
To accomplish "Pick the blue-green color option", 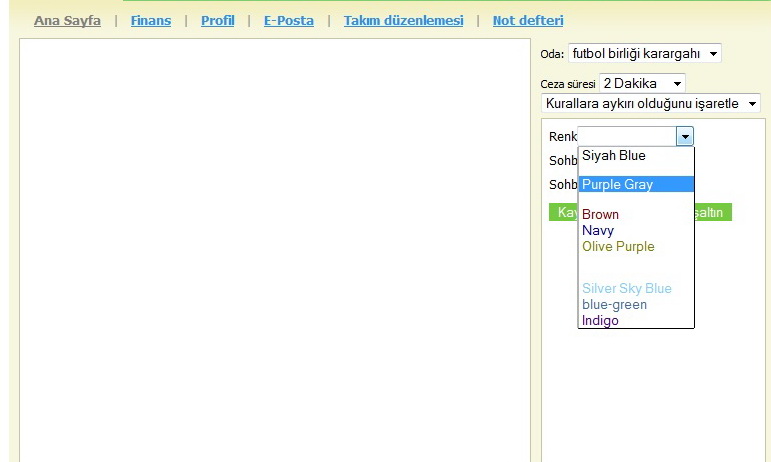I will [614, 304].
